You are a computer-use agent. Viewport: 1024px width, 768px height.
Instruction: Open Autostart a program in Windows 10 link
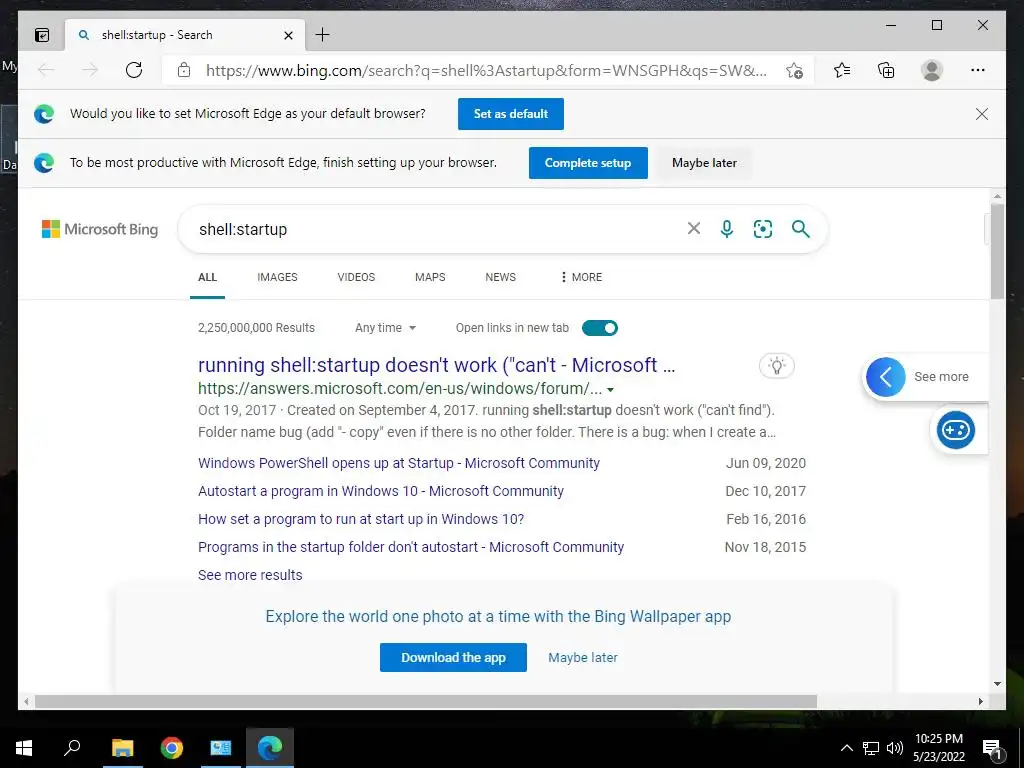pyautogui.click(x=381, y=491)
